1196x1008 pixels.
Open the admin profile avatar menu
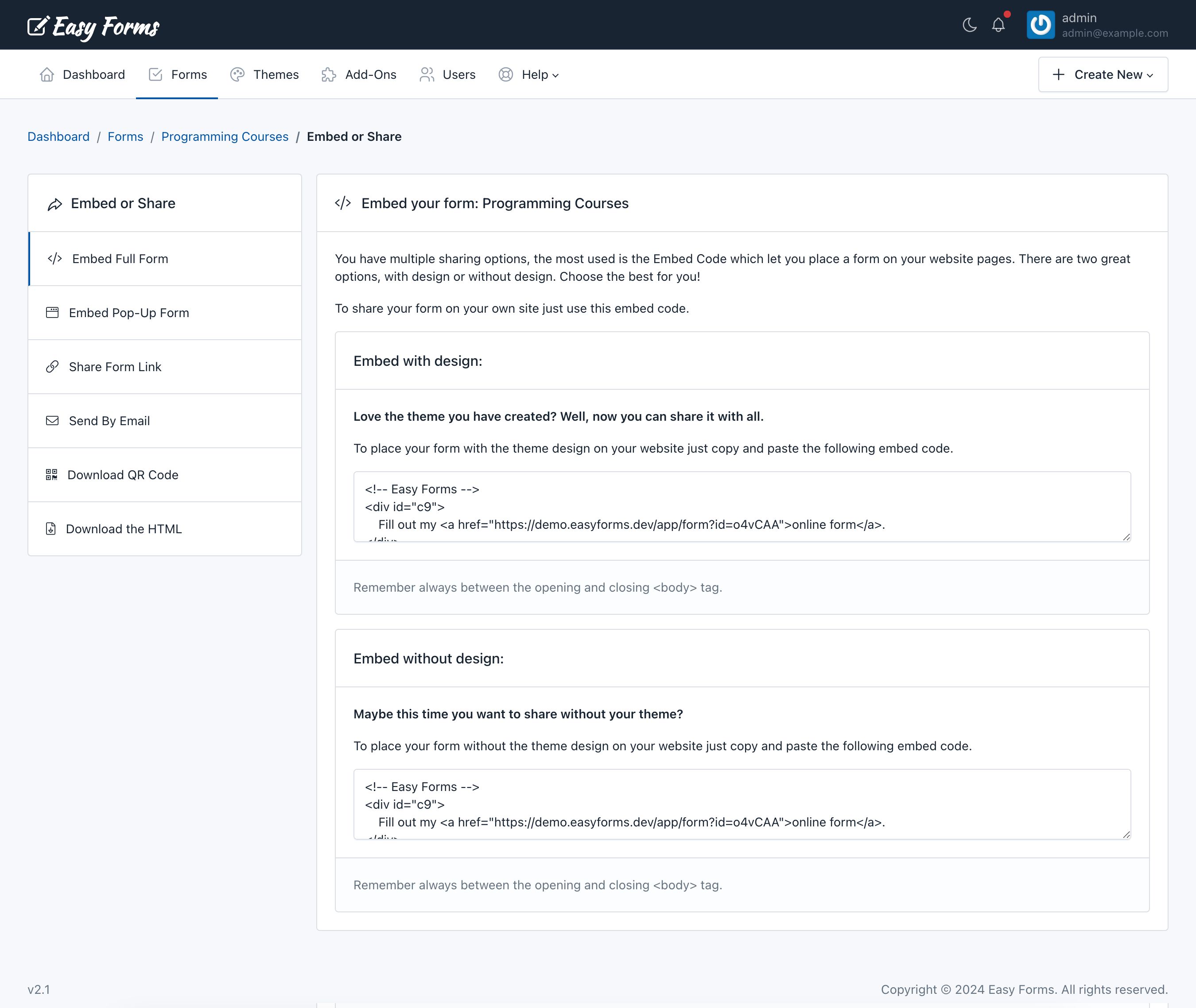point(1041,24)
